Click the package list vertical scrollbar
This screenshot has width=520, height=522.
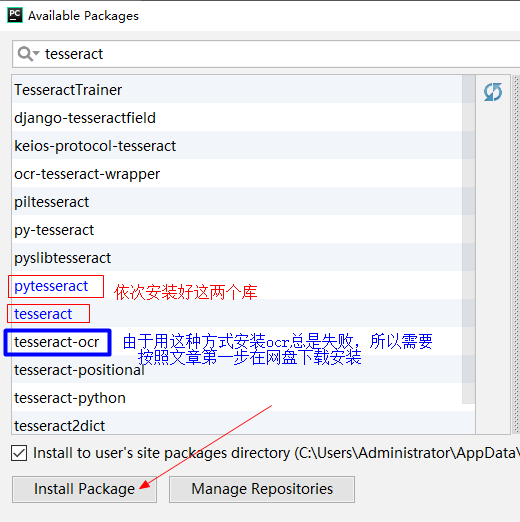click(469, 239)
